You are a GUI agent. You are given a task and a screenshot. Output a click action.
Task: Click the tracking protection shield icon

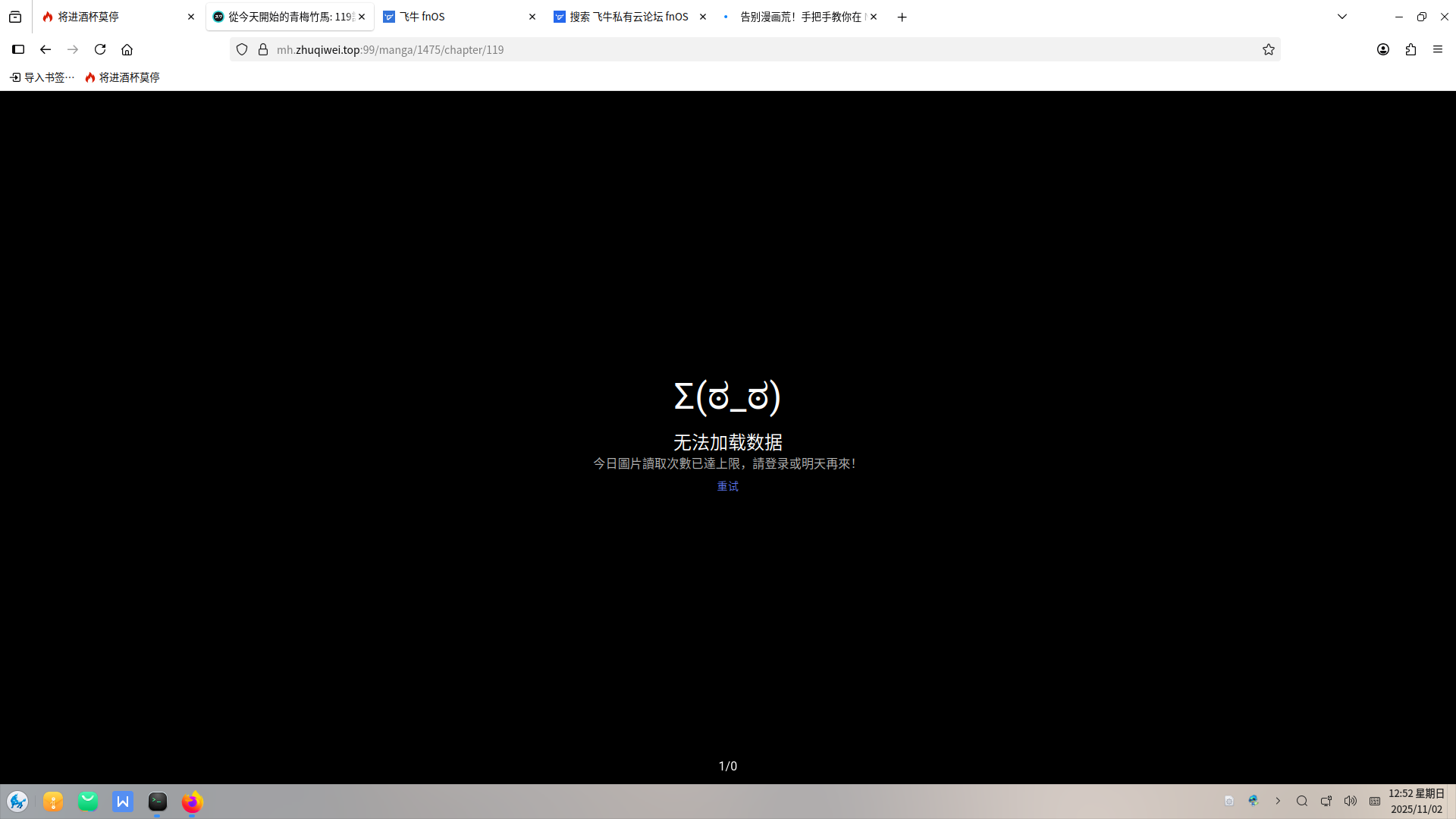tap(242, 49)
